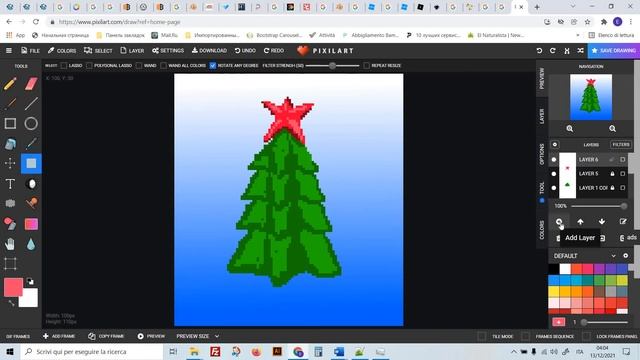640x360 pixels.
Task: Select the Gradient tool
Action: [31, 224]
